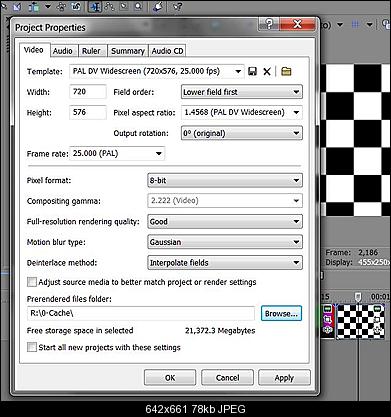Check Start all new projects with these settings
The image size is (391, 417).
click(x=32, y=347)
